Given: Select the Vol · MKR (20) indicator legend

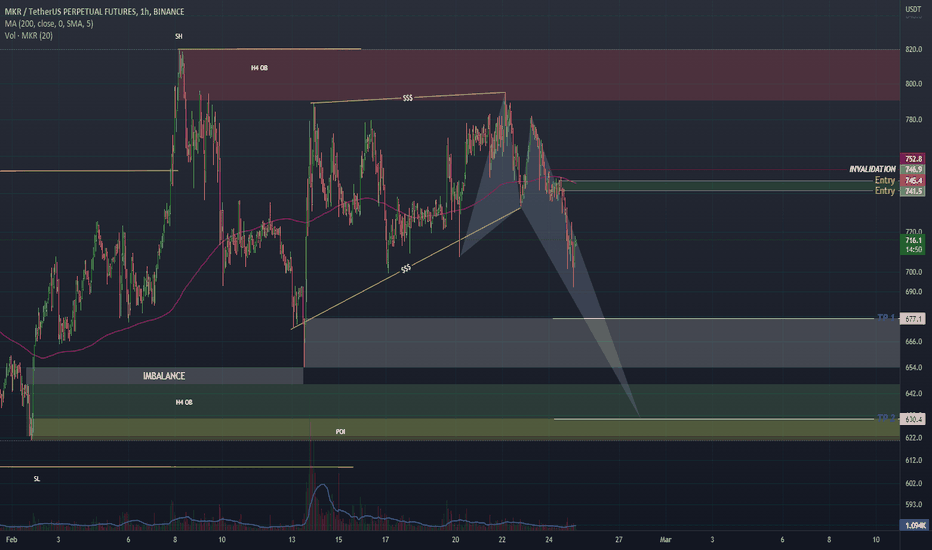Looking at the screenshot, I should (29, 36).
